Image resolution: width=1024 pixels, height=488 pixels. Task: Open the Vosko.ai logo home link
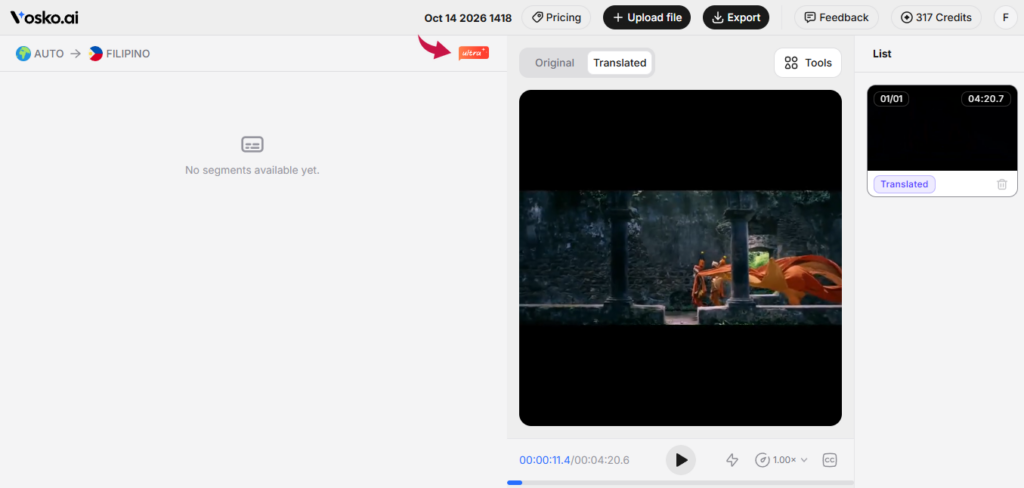pos(44,18)
